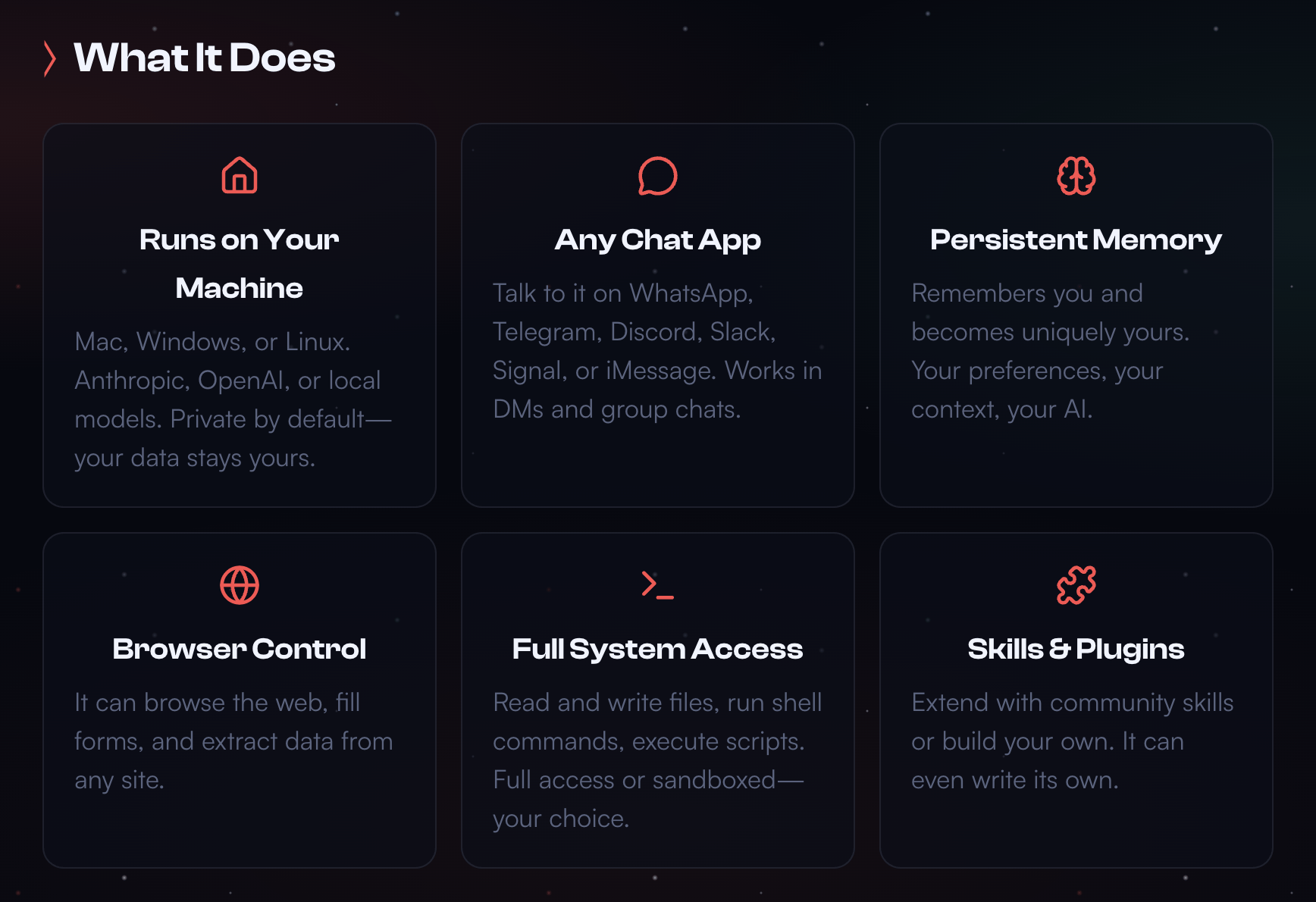Select the Any Chat App title

click(x=657, y=240)
